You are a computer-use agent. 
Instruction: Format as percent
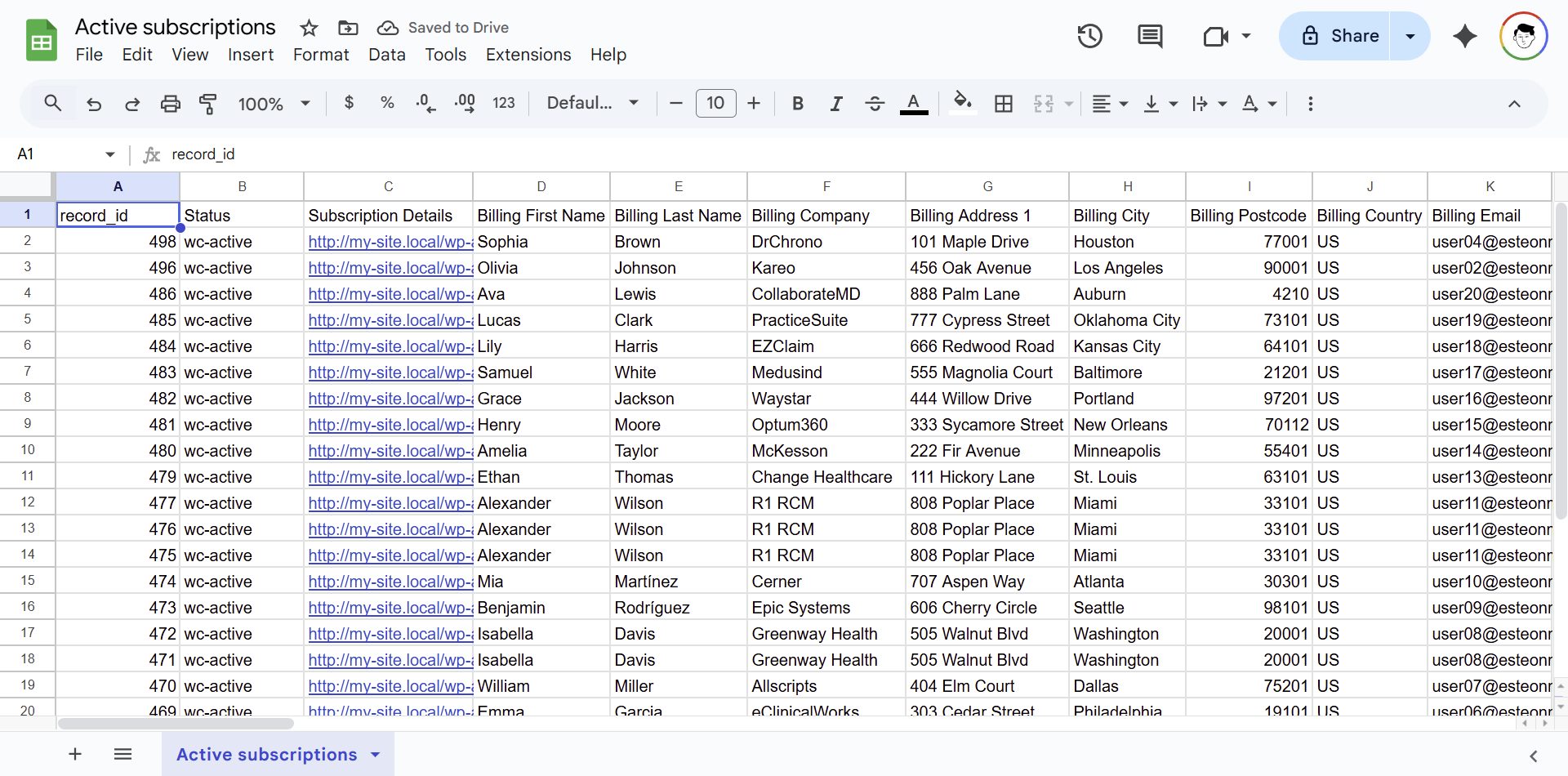pyautogui.click(x=387, y=103)
